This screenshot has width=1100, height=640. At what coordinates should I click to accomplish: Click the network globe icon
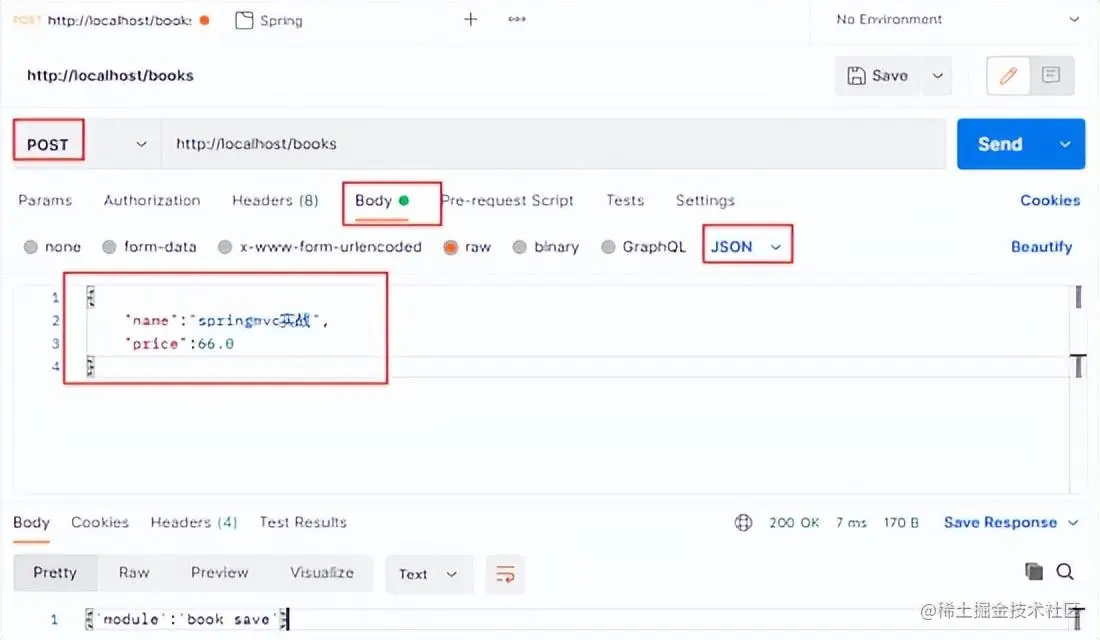[x=744, y=523]
